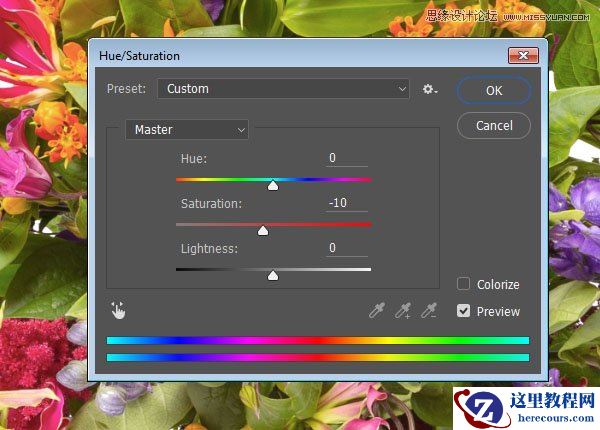Click the upper color spectrum bar

[x=318, y=340]
